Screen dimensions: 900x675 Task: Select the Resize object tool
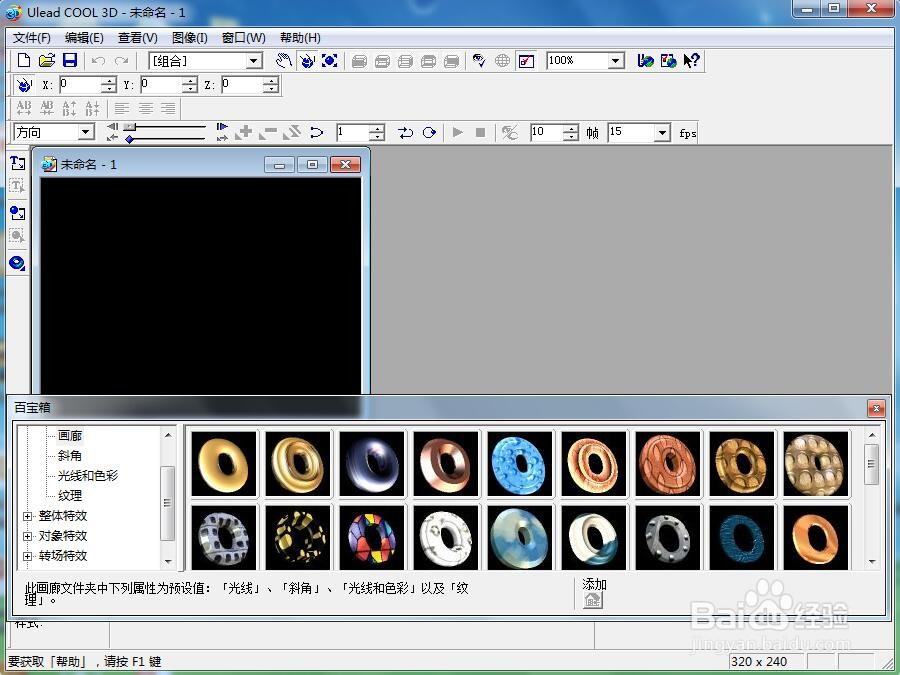pos(329,61)
